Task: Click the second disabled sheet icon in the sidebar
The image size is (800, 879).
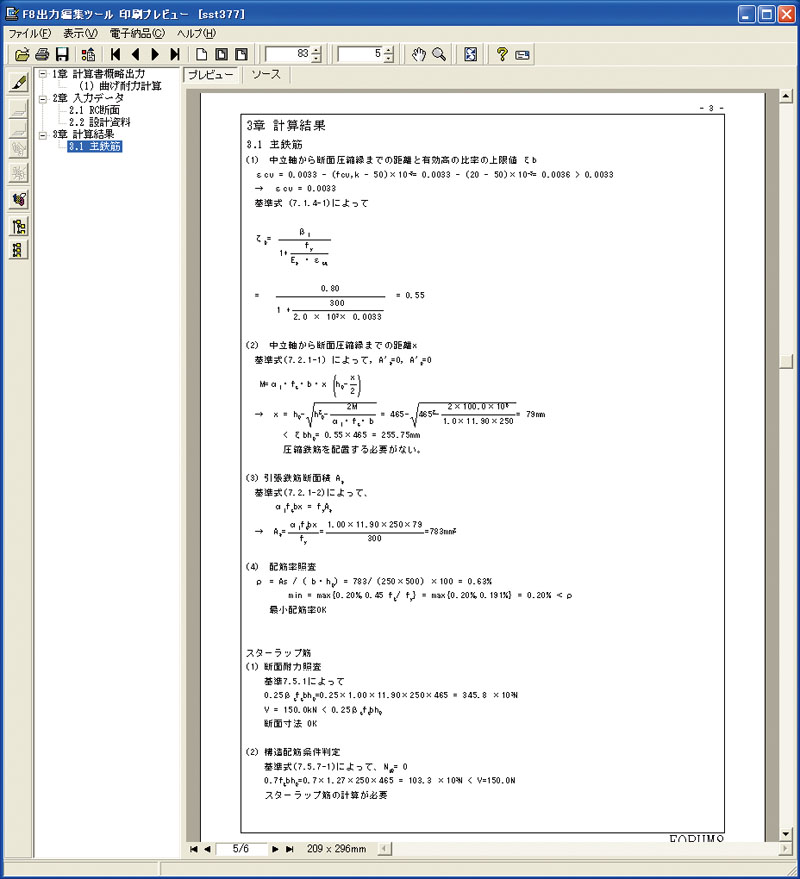Action: tap(19, 128)
